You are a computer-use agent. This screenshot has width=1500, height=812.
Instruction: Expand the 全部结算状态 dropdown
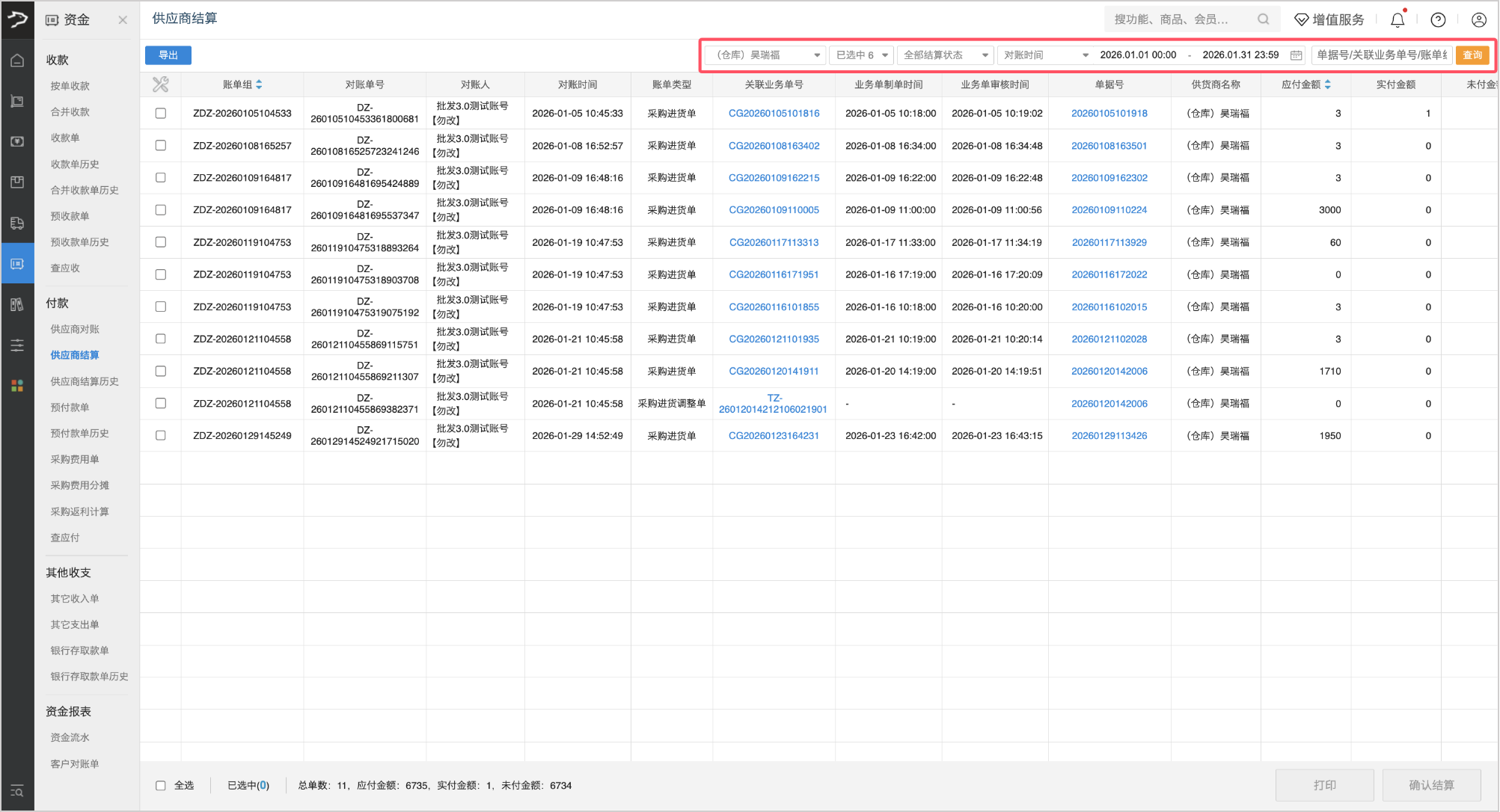946,55
